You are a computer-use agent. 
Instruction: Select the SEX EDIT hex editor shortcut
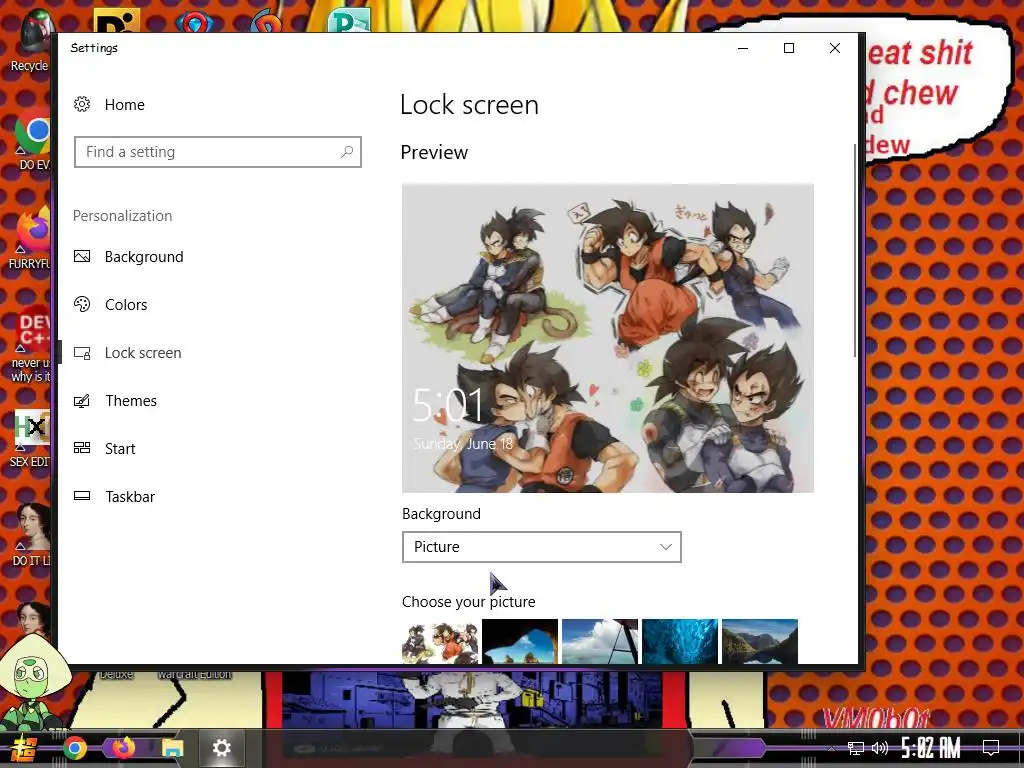tap(30, 438)
